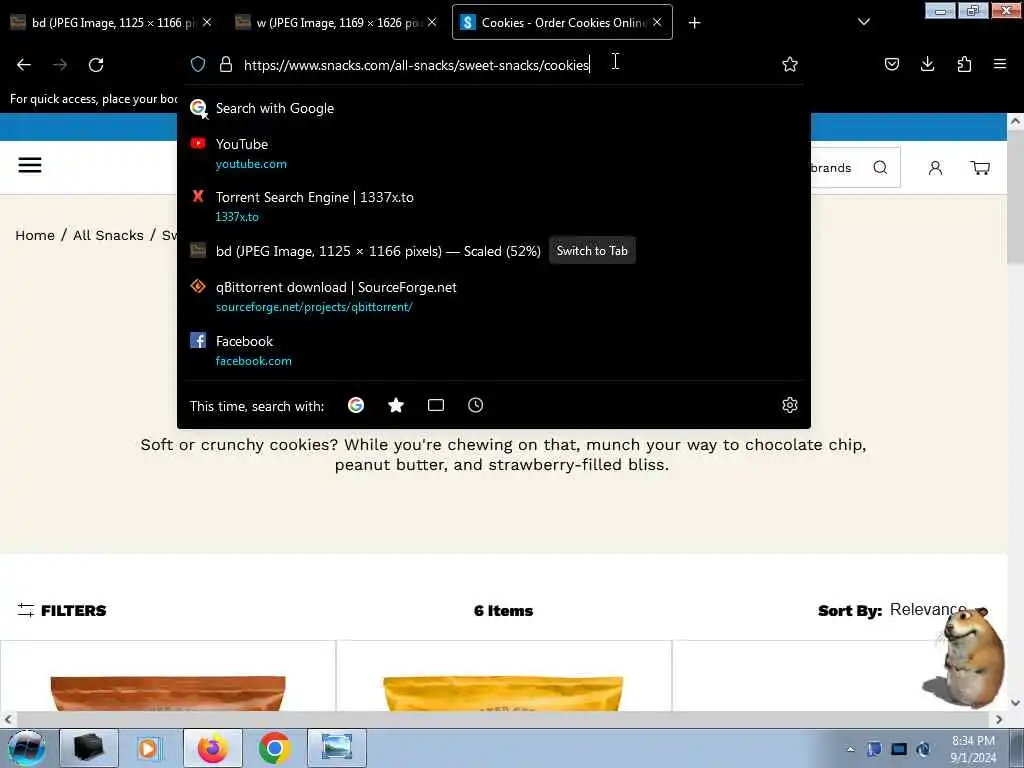1024x768 pixels.
Task: Switch to bd JPEG Image tab
Action: click(x=111, y=22)
